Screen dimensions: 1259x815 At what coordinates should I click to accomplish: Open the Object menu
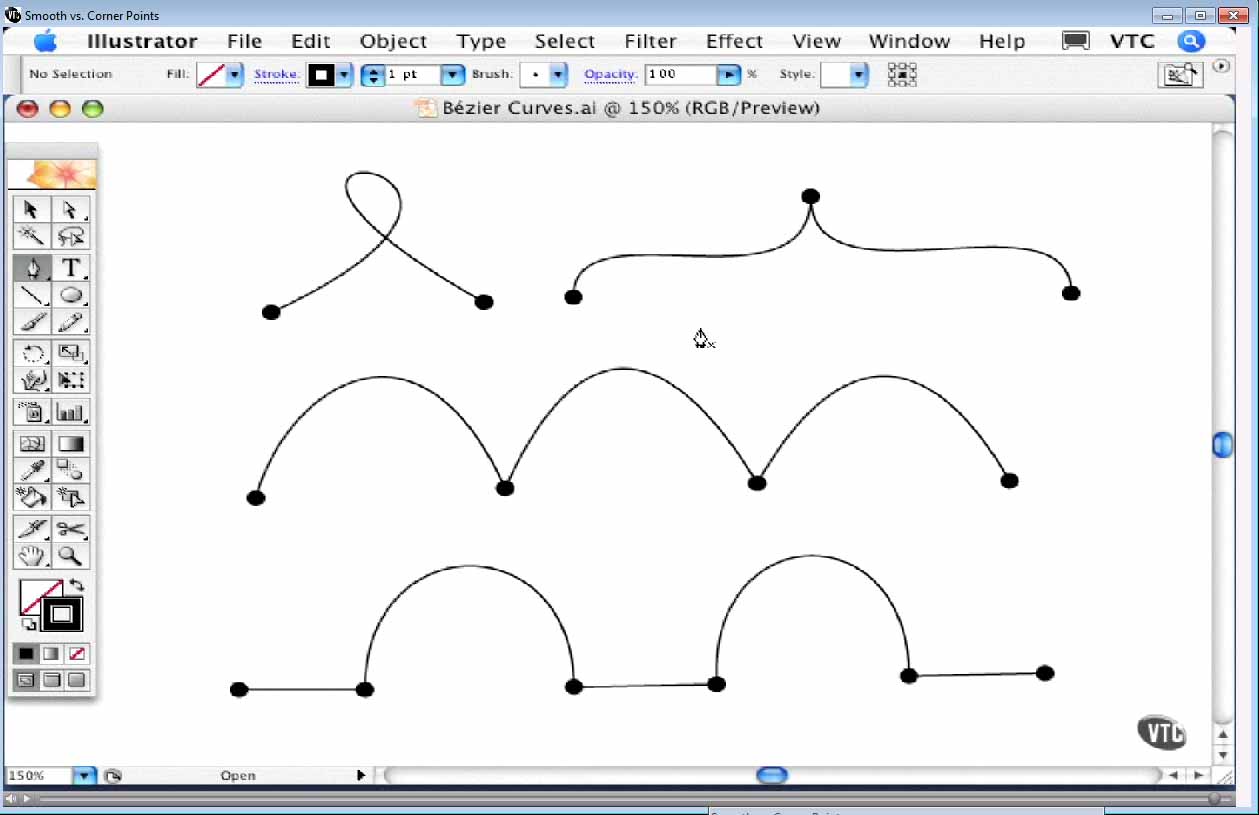(394, 41)
